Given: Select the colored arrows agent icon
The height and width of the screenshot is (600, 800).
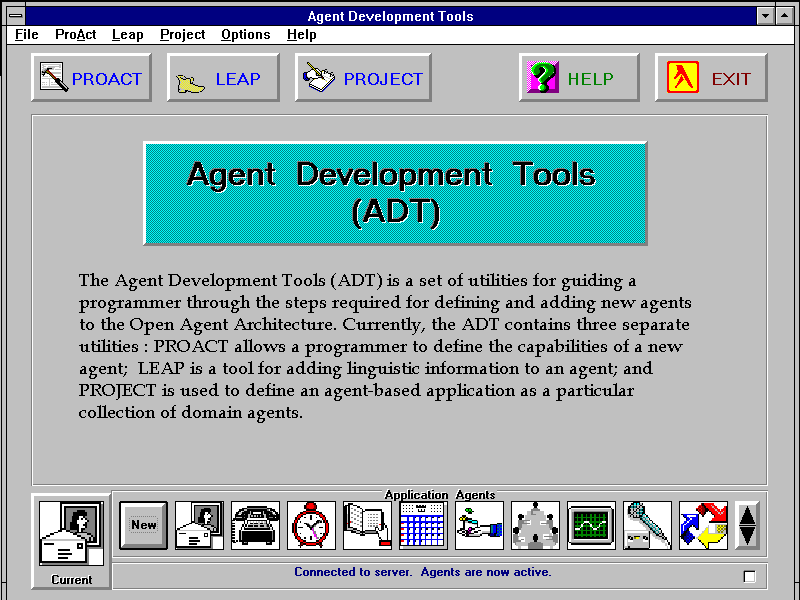Looking at the screenshot, I should 704,525.
